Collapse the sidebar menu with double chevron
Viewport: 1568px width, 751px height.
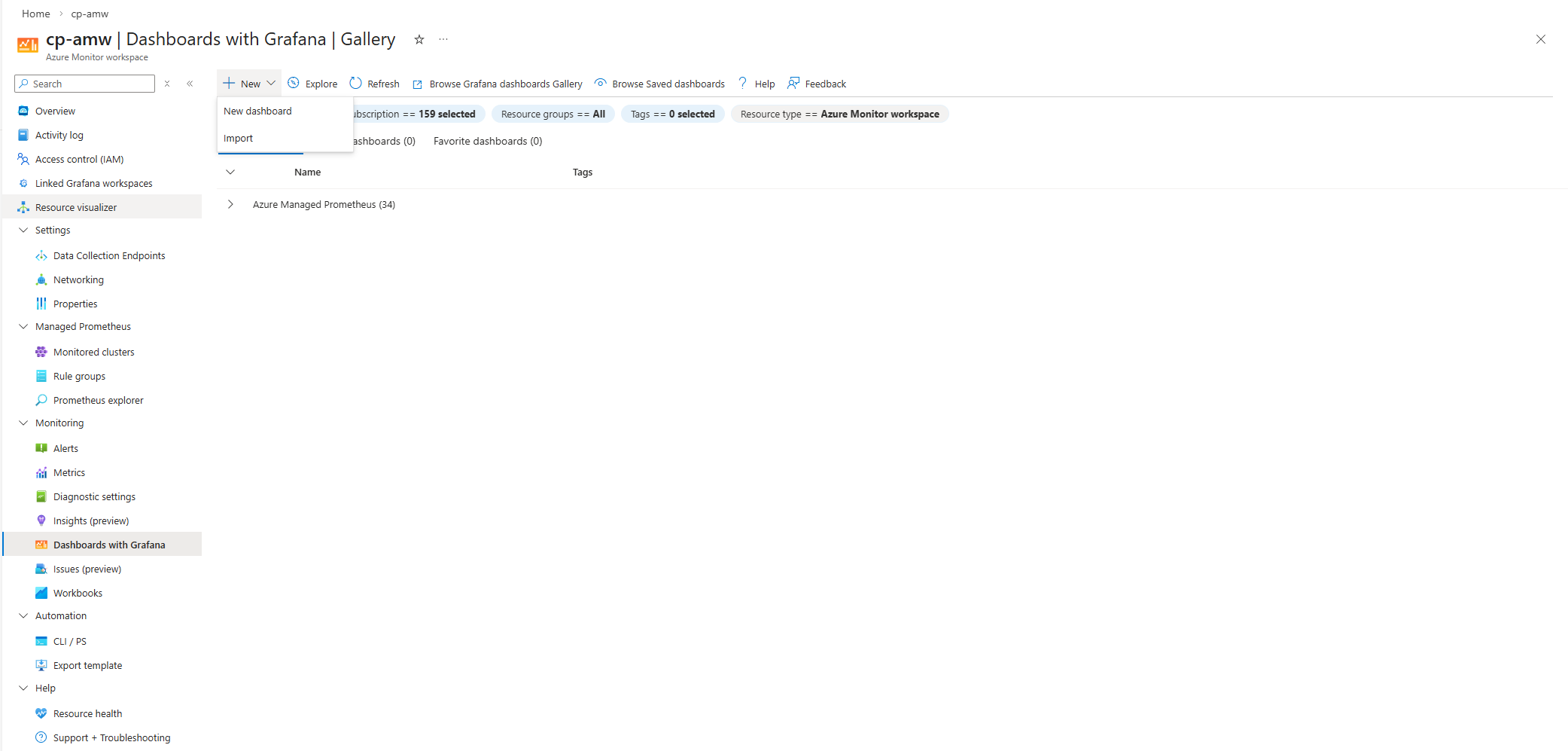(x=190, y=84)
